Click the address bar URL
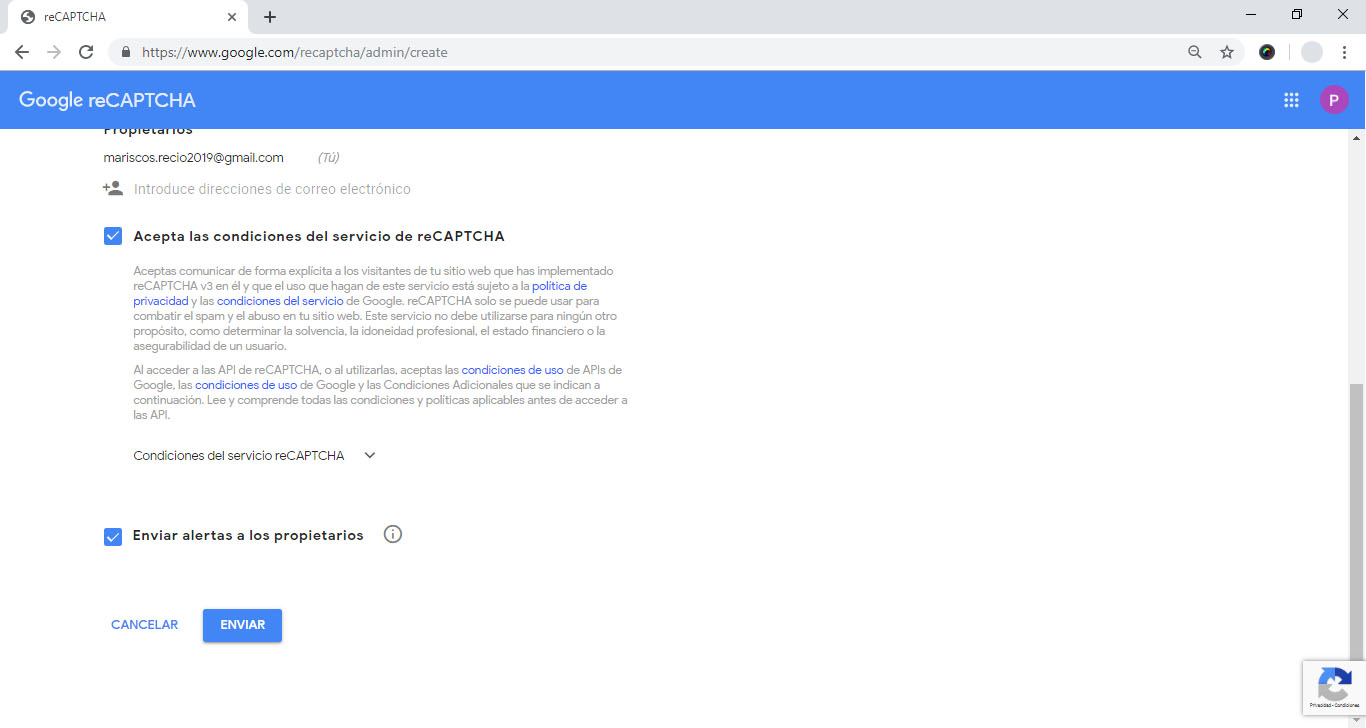1366x728 pixels. [x=295, y=52]
